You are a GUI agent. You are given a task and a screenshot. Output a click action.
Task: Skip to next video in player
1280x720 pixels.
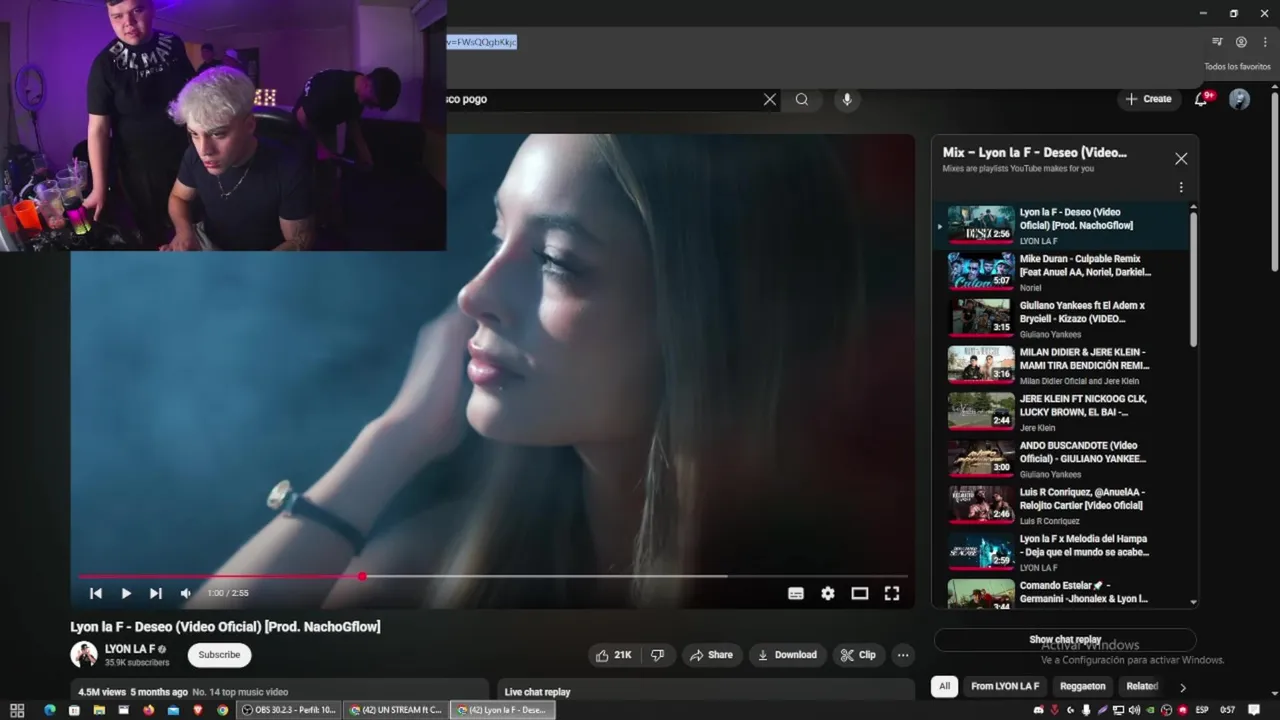tap(156, 593)
